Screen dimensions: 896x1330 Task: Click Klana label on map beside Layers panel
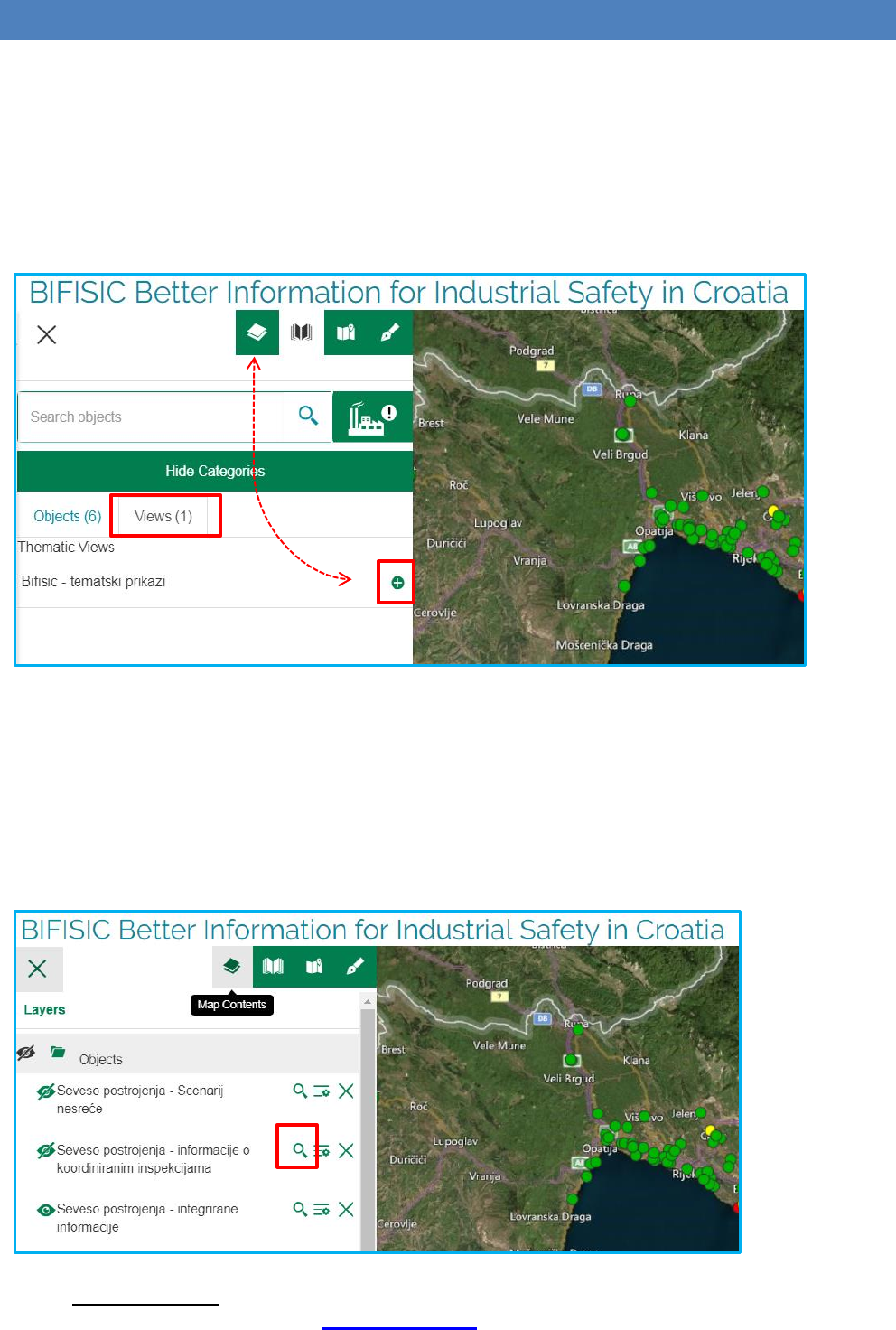(636, 1060)
